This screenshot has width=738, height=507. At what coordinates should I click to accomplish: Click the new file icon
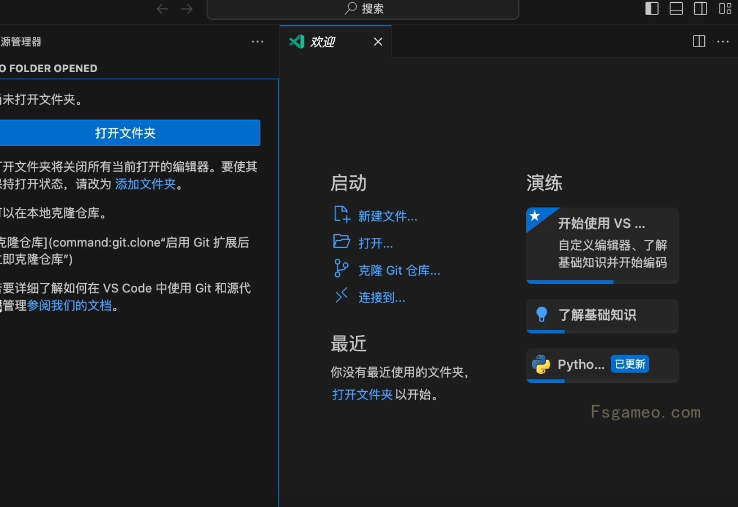pyautogui.click(x=342, y=215)
